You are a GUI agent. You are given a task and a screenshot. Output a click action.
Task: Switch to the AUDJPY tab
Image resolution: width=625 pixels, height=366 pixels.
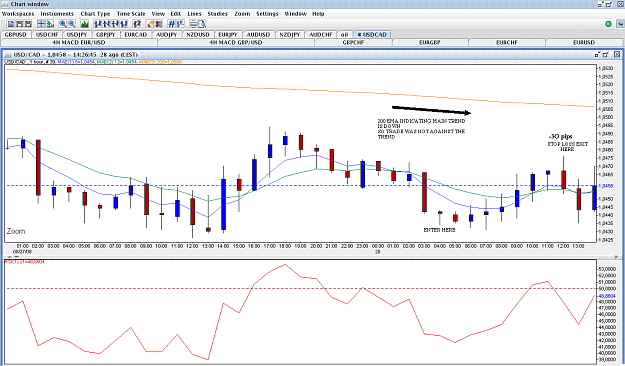pos(167,35)
